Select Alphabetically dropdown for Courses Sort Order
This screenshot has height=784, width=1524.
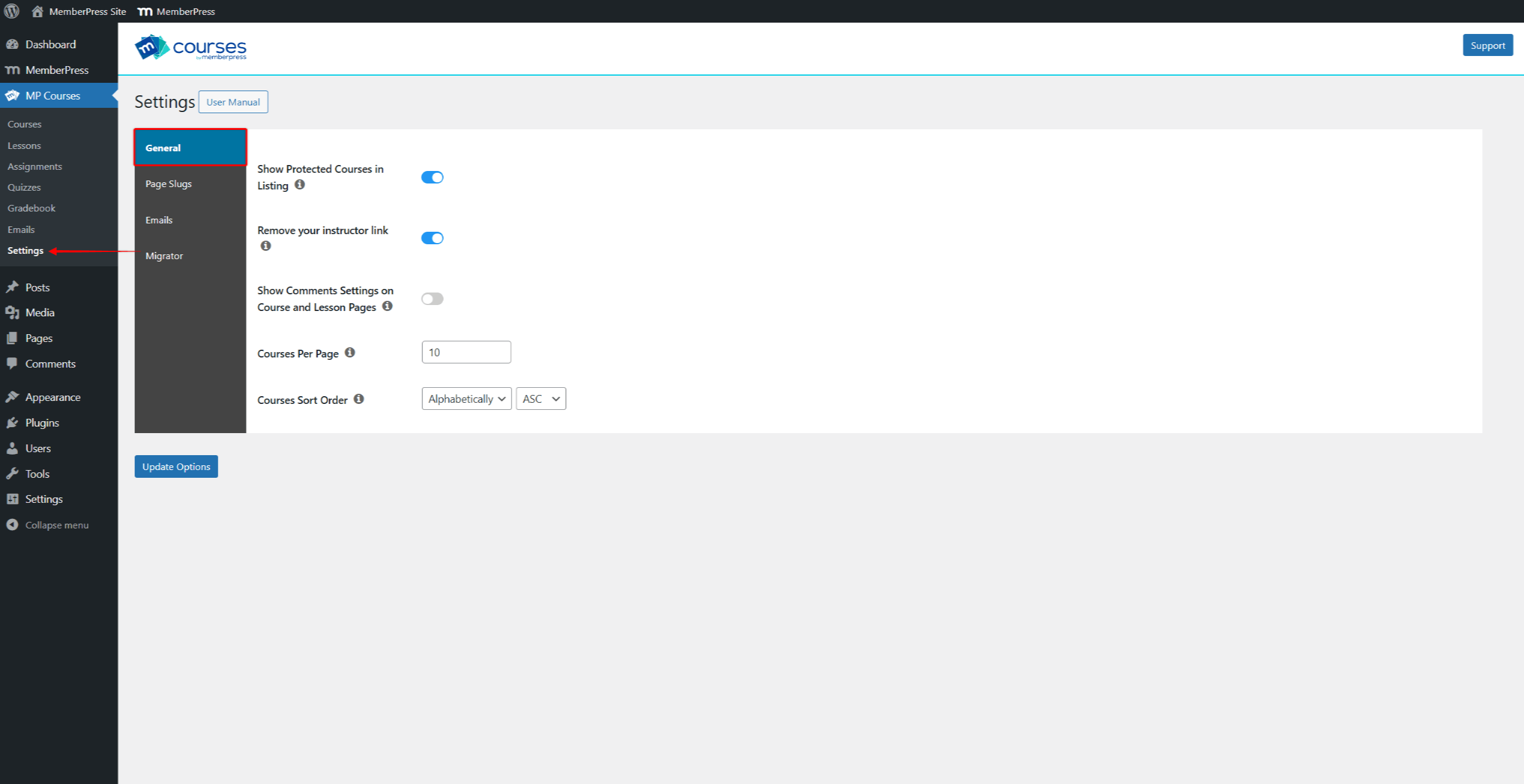(465, 399)
